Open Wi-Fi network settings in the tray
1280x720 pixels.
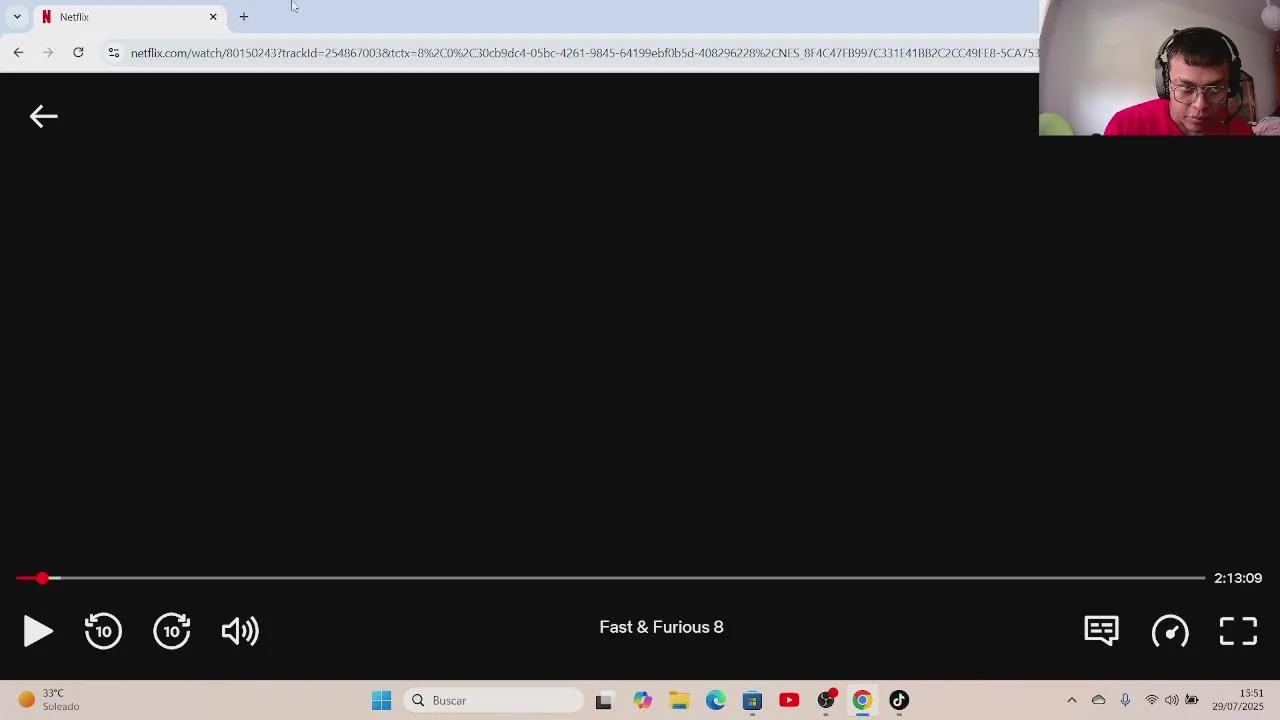[1152, 700]
